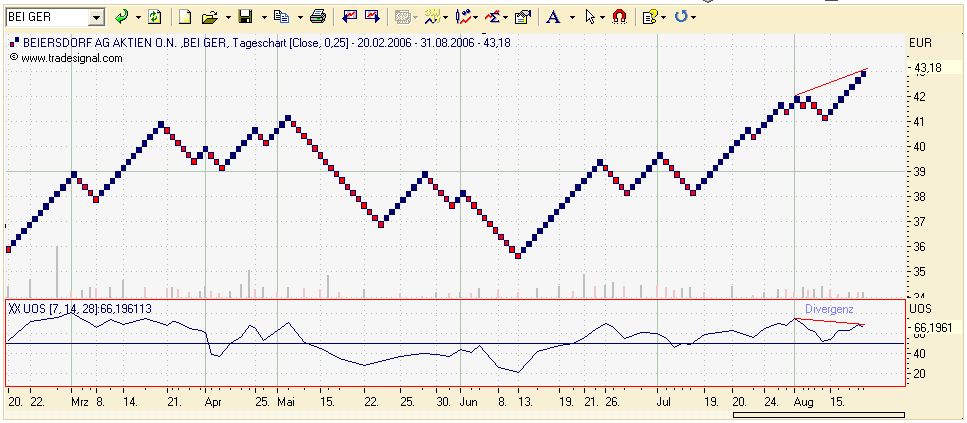Image resolution: width=967 pixels, height=423 pixels.
Task: Expand the help icon dropdown arrow
Action: point(663,17)
